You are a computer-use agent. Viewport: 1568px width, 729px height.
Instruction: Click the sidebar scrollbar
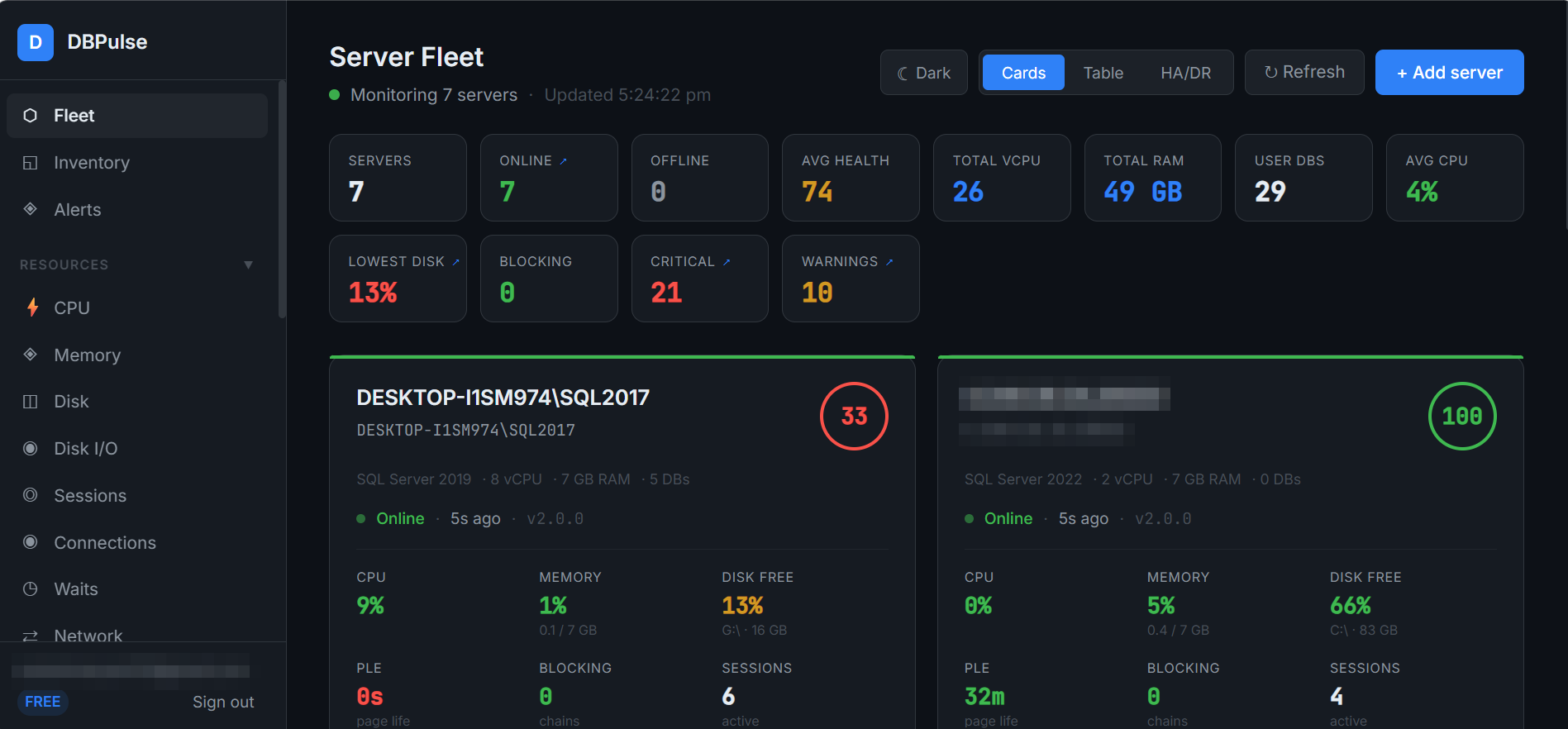[x=282, y=198]
